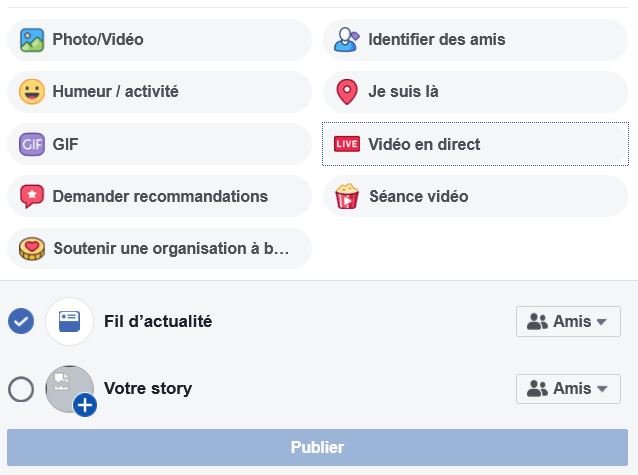Click the popcorn Séance vidéo icon
Screen dimensions: 638x475
[347, 196]
